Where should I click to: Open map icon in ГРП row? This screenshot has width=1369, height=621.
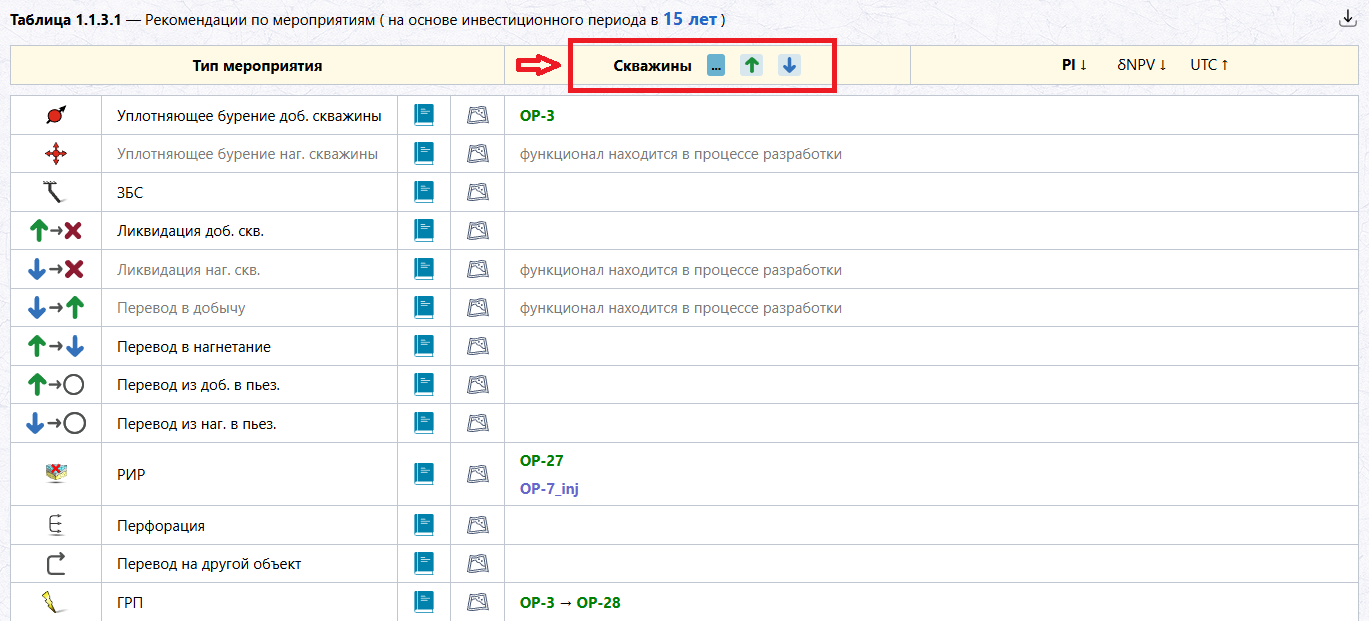[478, 603]
